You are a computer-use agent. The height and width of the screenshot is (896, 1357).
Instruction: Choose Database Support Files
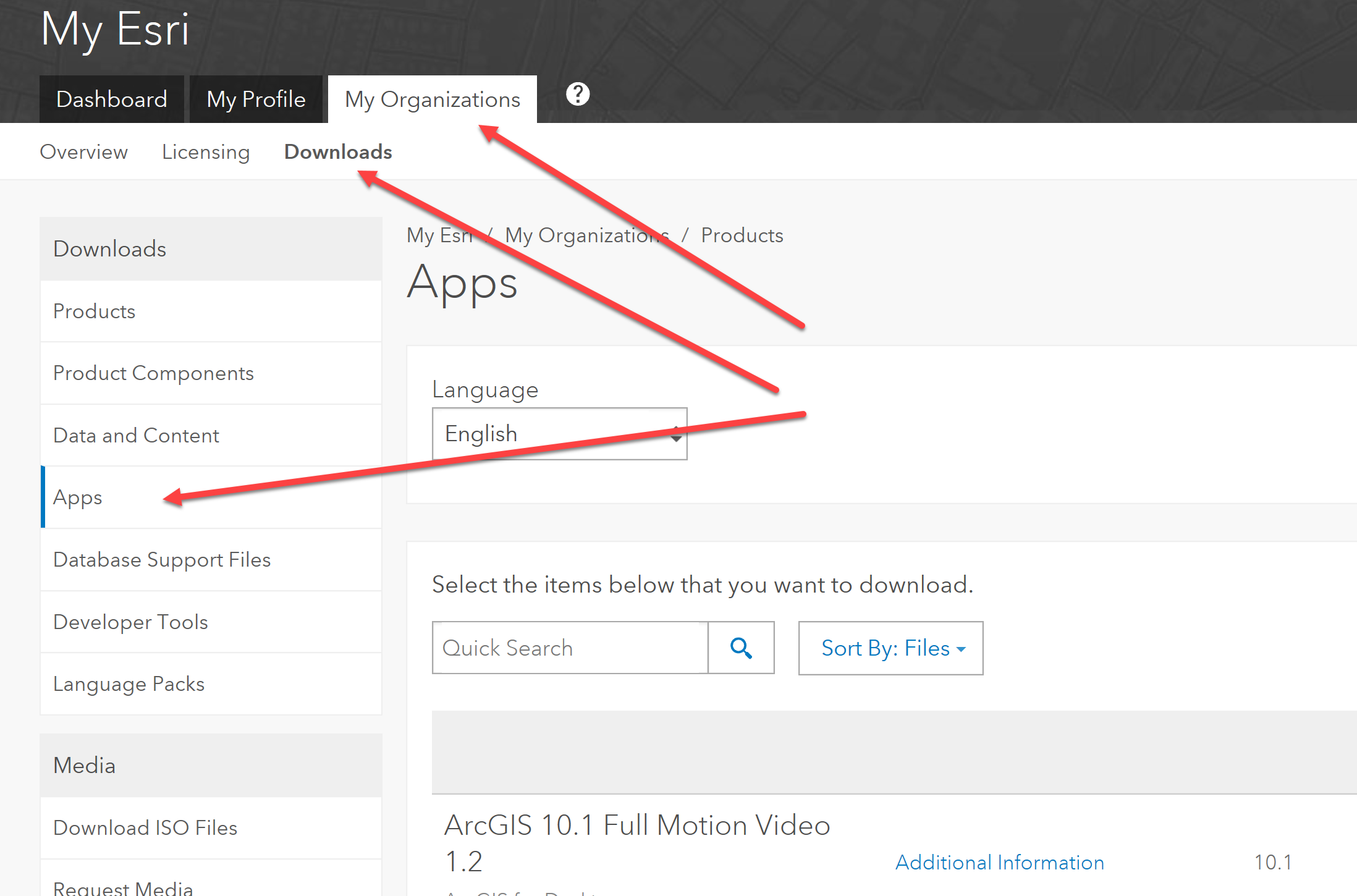[x=162, y=560]
